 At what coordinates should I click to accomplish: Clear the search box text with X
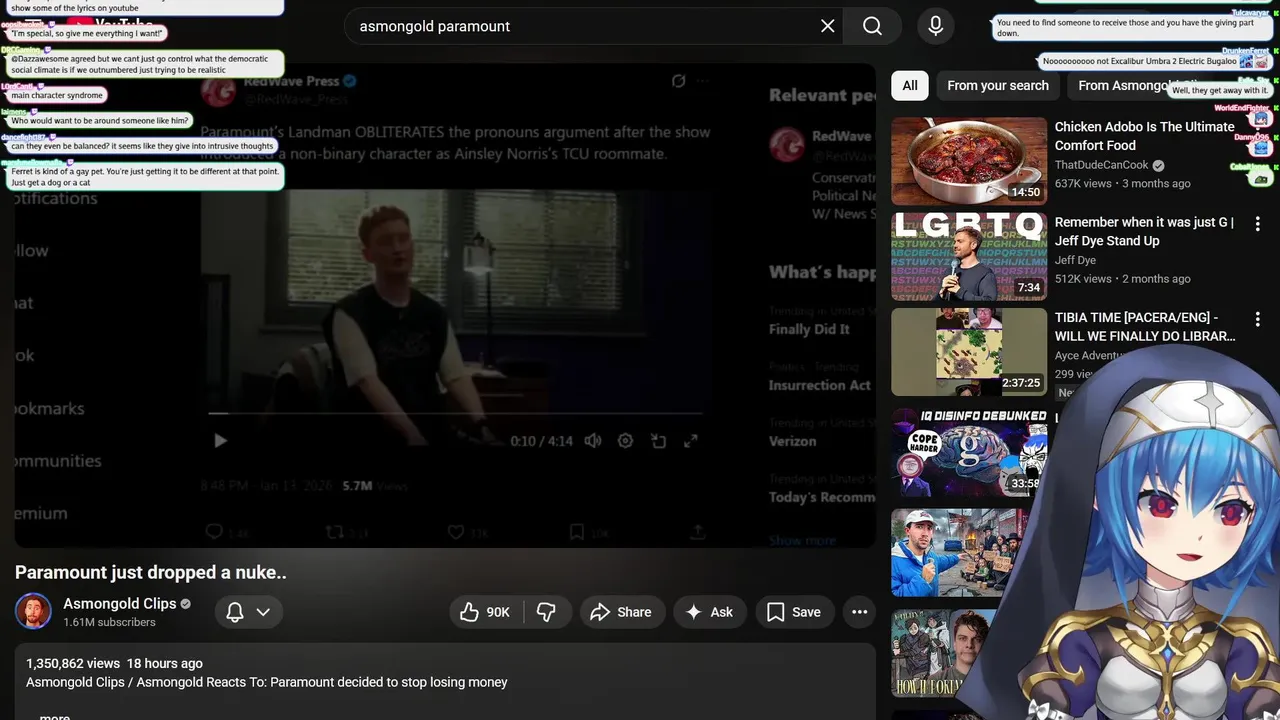[827, 26]
